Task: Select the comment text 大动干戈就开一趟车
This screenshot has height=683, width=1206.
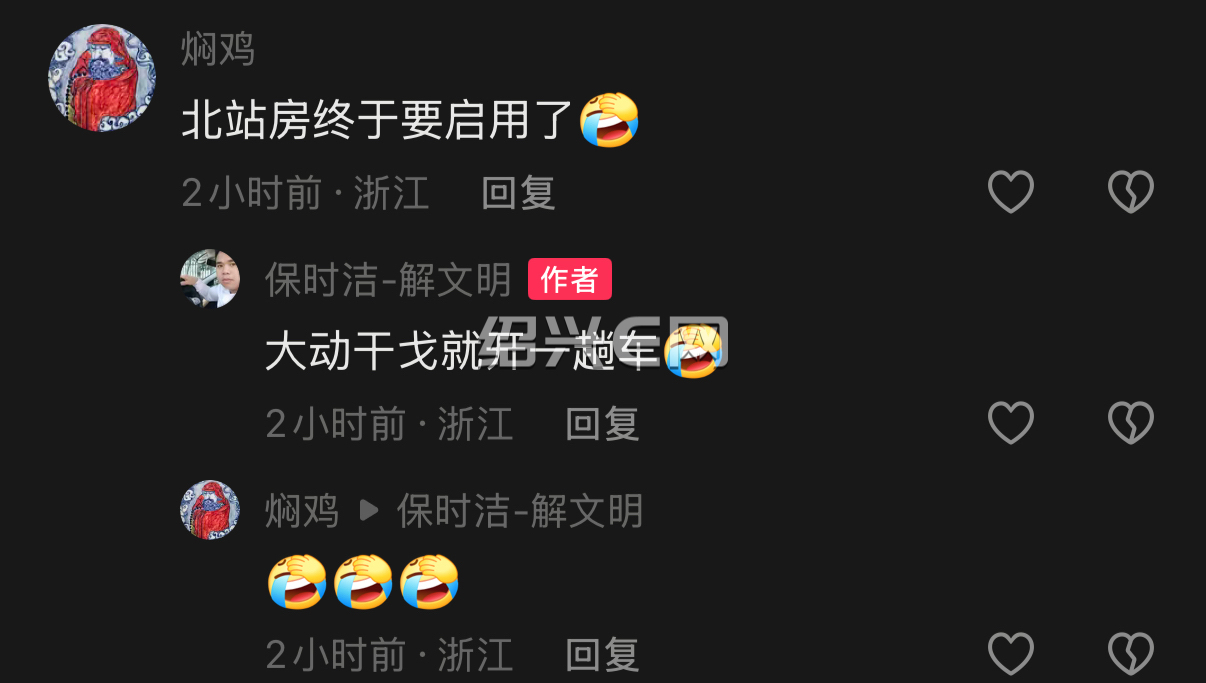Action: pos(463,352)
